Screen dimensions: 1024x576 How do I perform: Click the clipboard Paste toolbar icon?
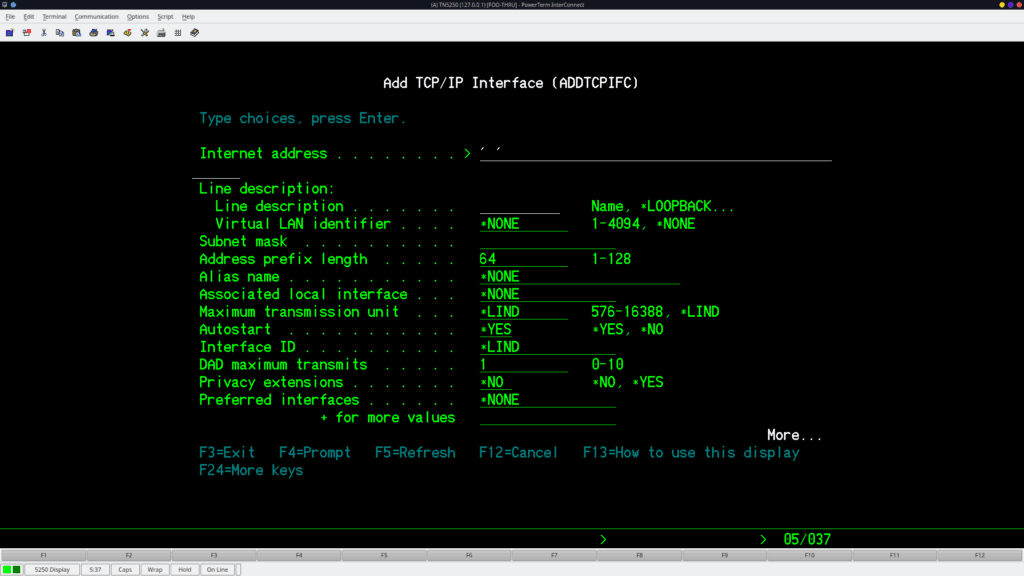[77, 33]
